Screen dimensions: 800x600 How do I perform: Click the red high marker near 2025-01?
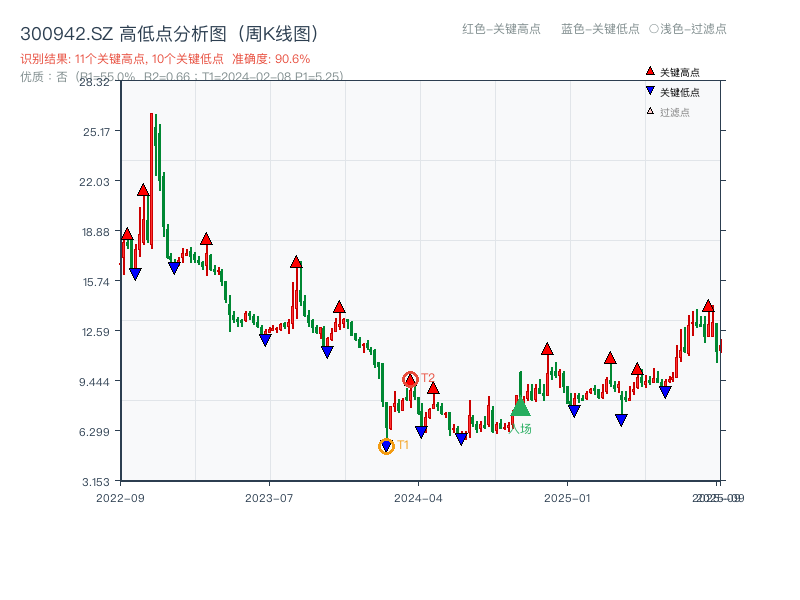(x=546, y=347)
